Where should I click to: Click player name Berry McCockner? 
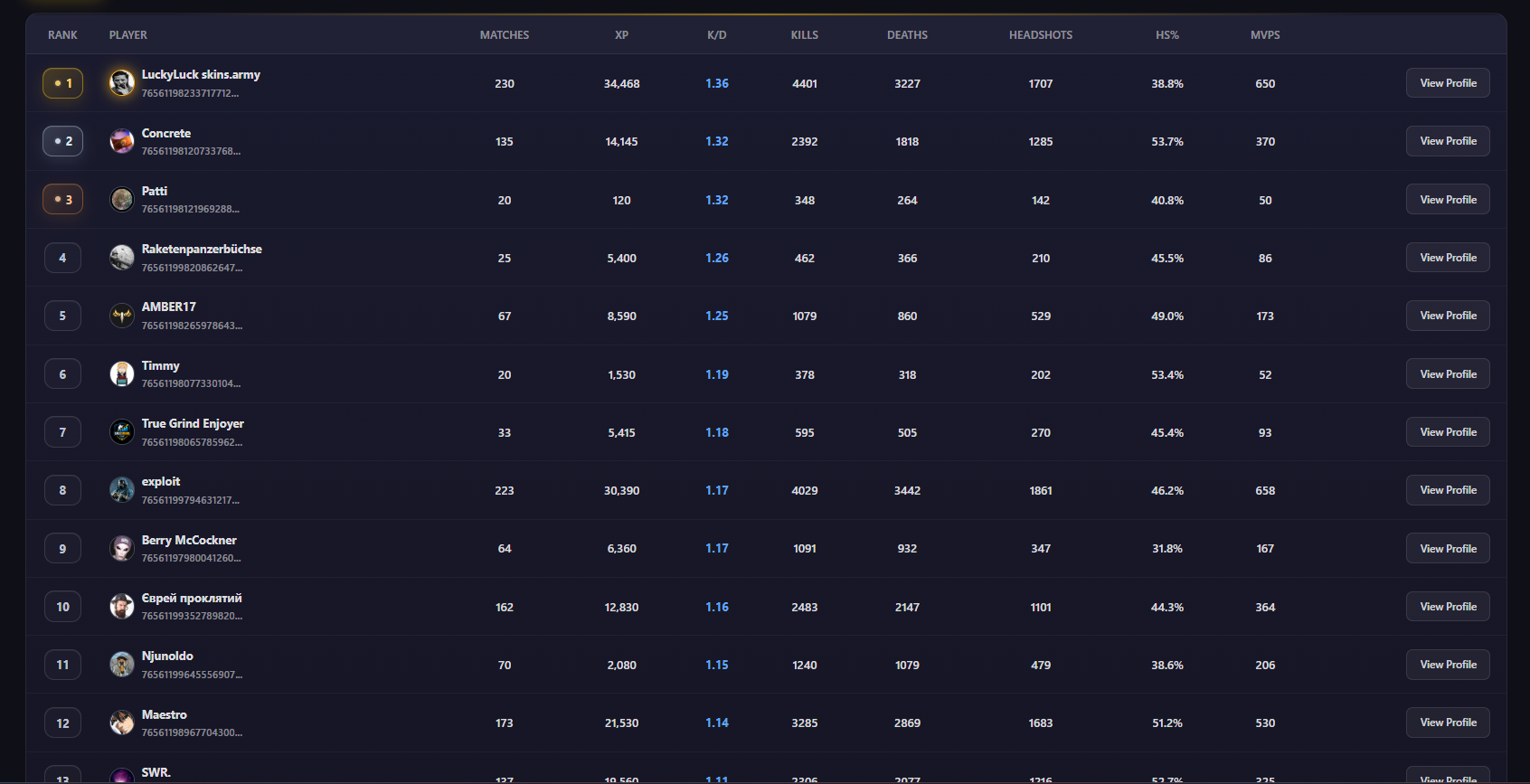click(x=189, y=540)
